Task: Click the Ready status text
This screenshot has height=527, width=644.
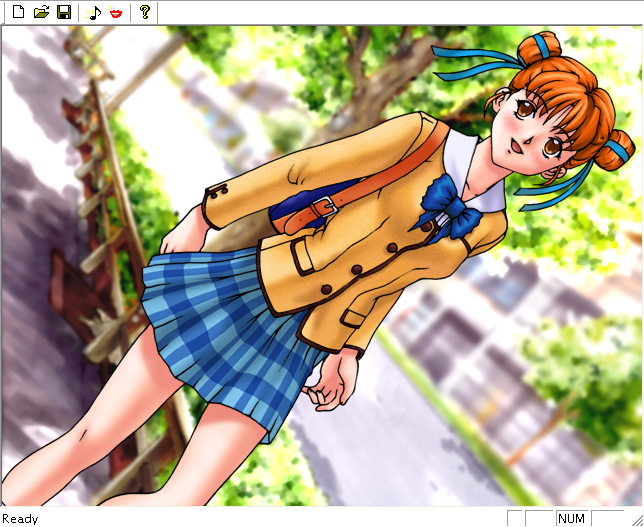Action: tap(20, 519)
